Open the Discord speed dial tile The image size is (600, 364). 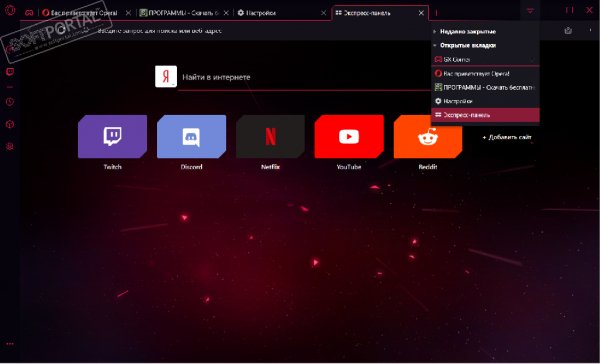(191, 136)
